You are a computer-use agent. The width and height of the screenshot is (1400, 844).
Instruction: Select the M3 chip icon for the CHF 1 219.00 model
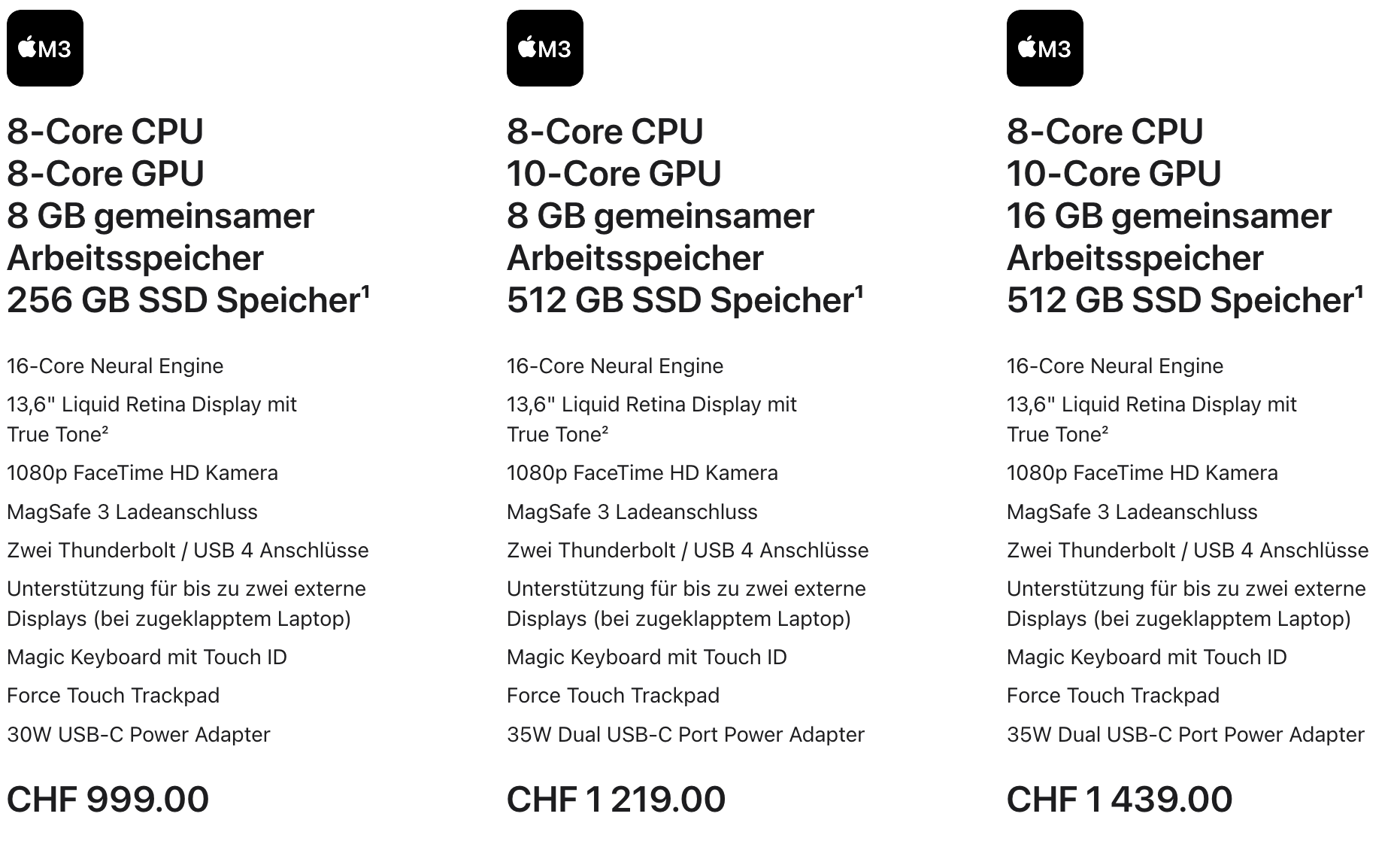[x=544, y=48]
